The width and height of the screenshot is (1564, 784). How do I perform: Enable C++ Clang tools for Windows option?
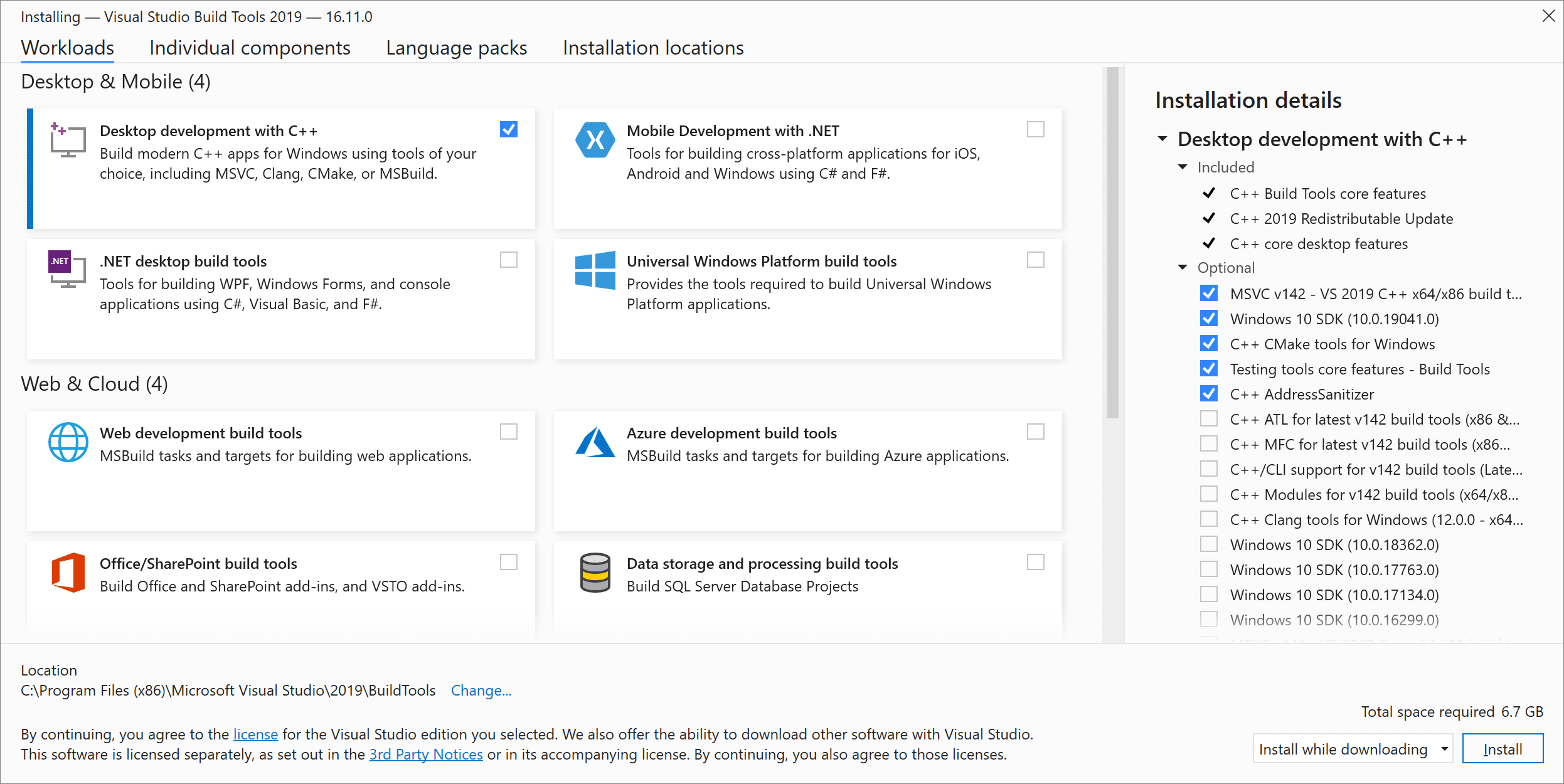click(1208, 519)
